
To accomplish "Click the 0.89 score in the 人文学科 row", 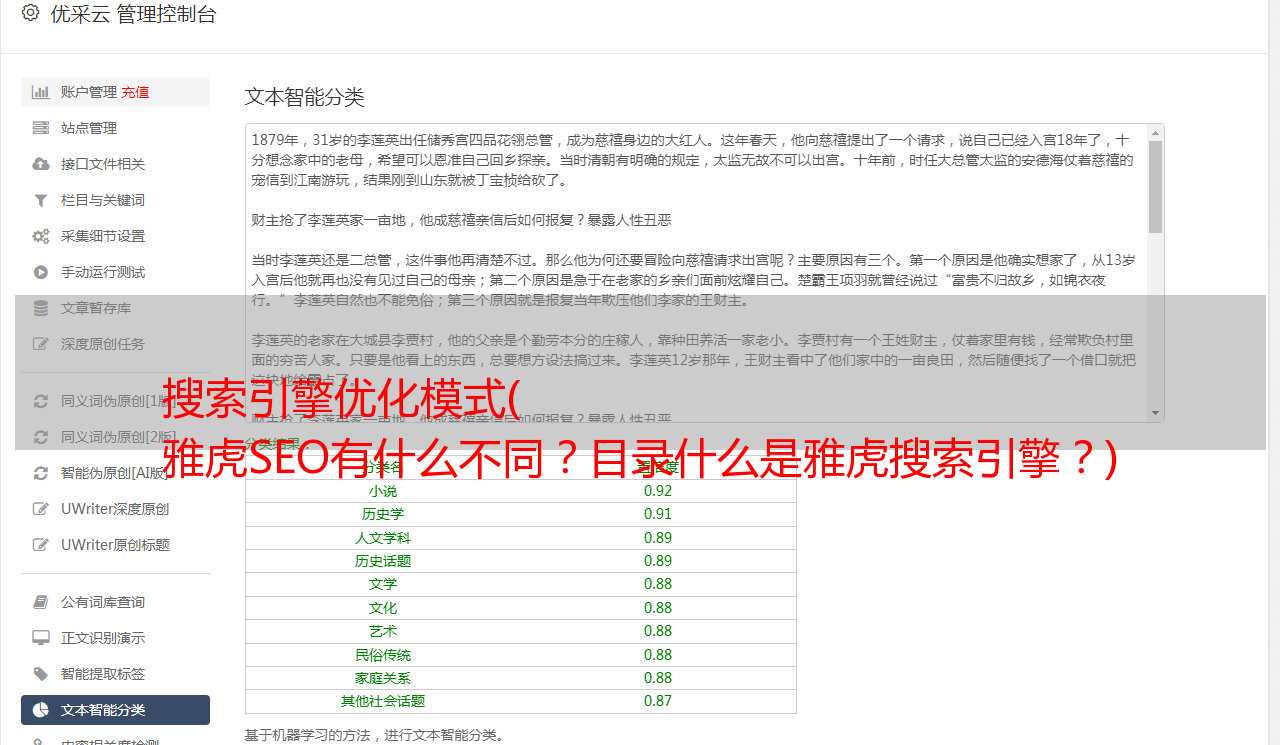I will [x=658, y=538].
